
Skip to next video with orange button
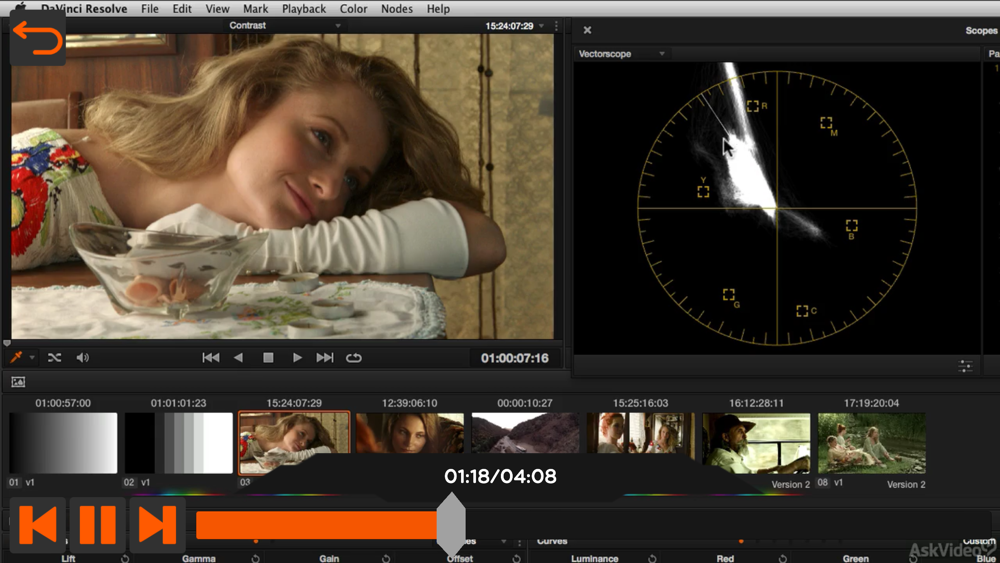(x=158, y=525)
